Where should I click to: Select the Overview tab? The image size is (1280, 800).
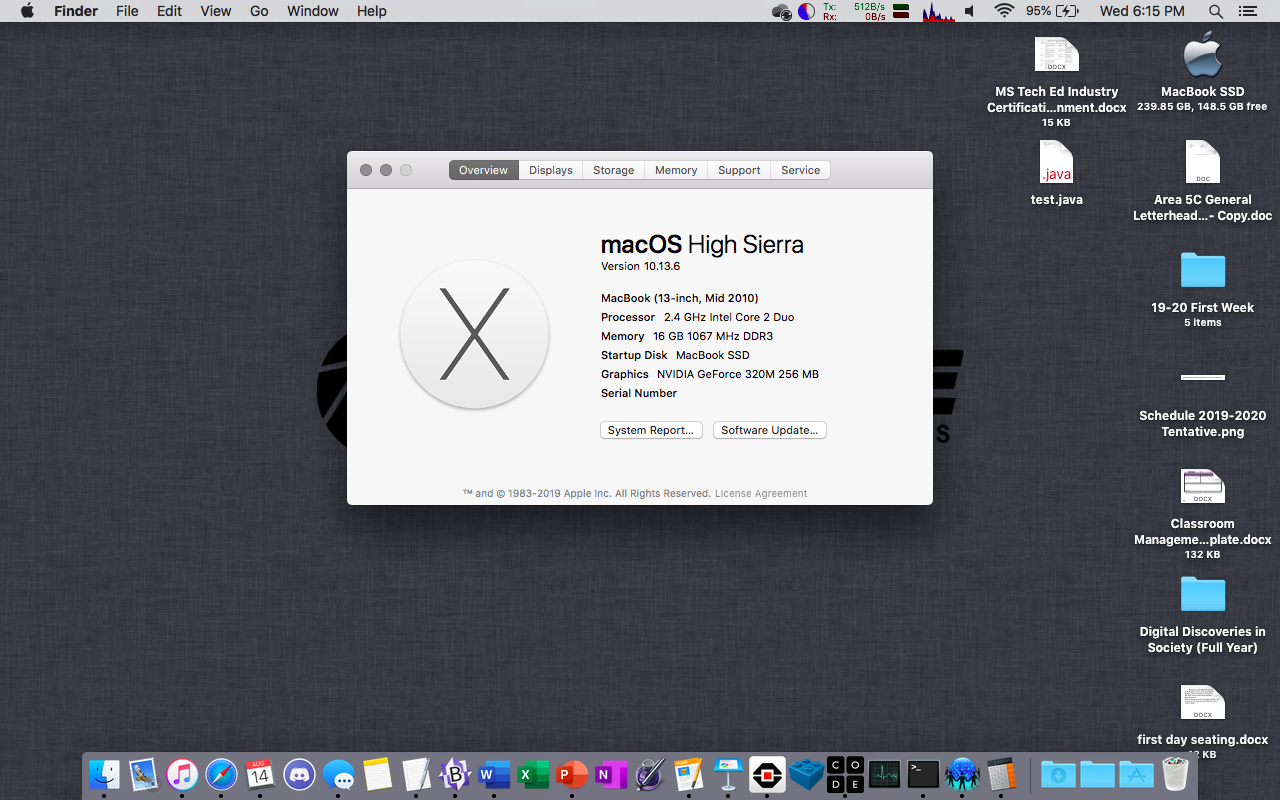click(x=484, y=170)
